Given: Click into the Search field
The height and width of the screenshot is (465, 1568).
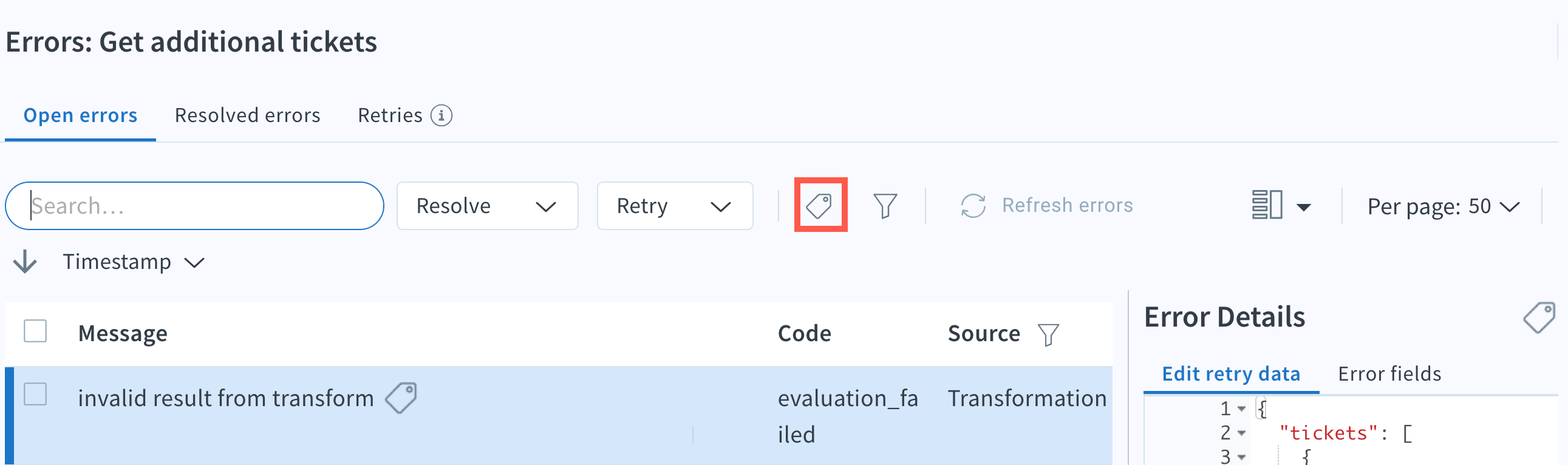Looking at the screenshot, I should [194, 206].
